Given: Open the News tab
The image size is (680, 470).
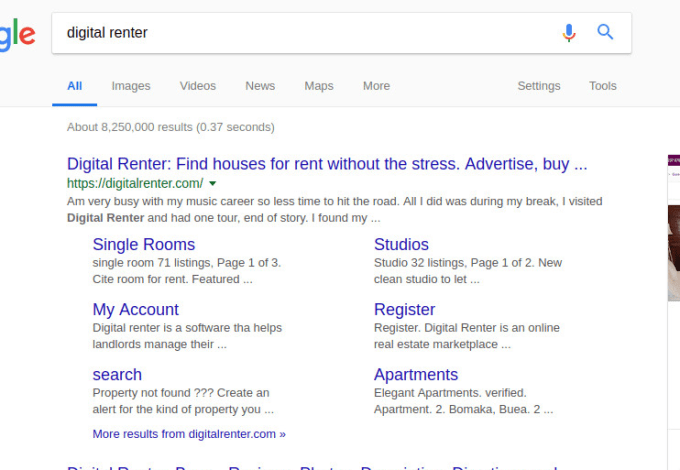Looking at the screenshot, I should tap(260, 86).
